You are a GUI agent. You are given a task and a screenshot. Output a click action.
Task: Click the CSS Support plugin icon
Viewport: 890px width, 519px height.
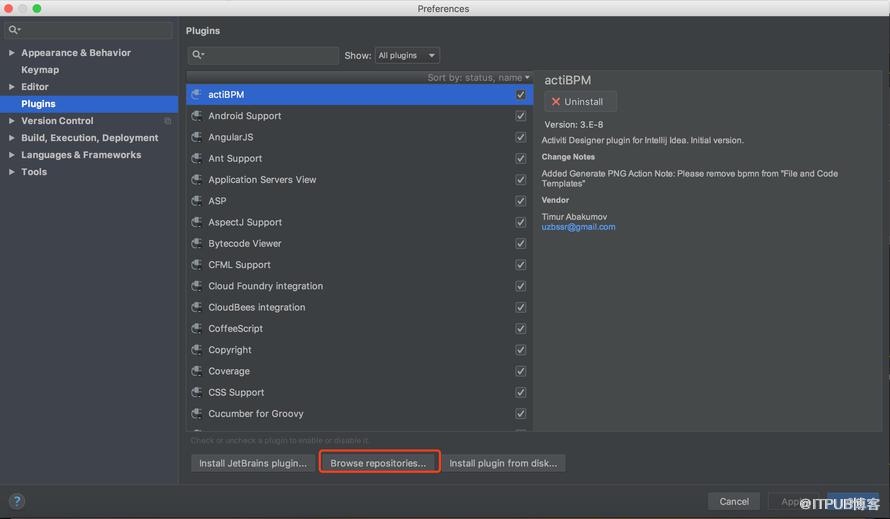196,392
